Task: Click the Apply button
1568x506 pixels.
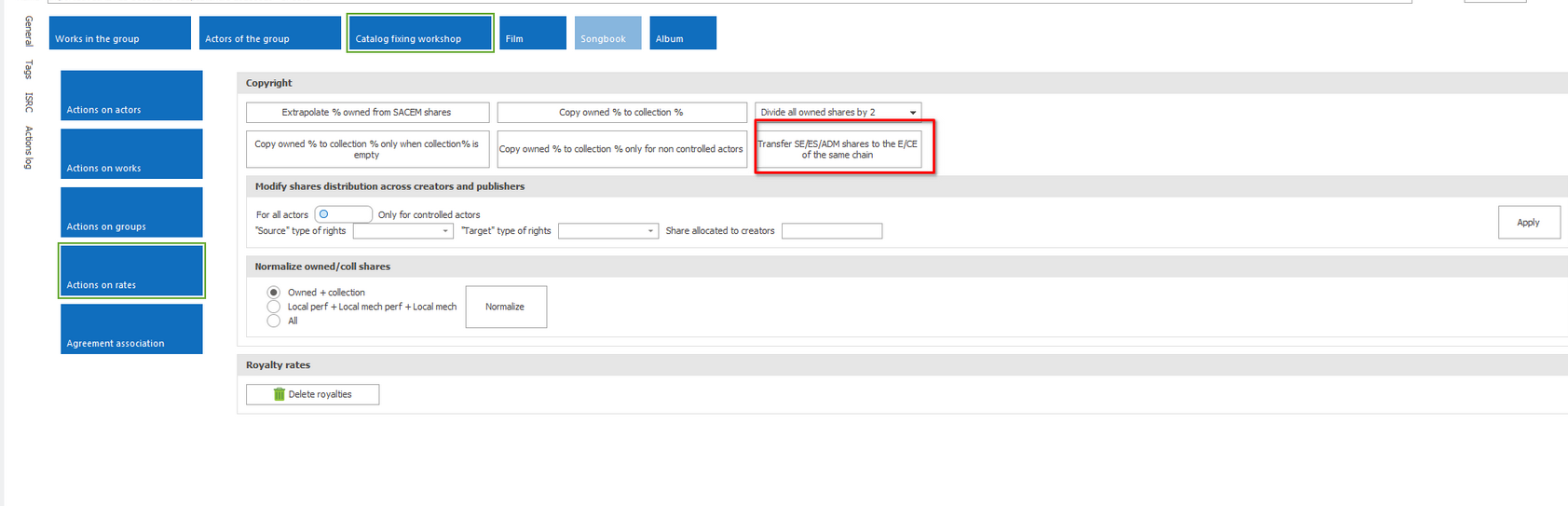Action: tap(1528, 223)
